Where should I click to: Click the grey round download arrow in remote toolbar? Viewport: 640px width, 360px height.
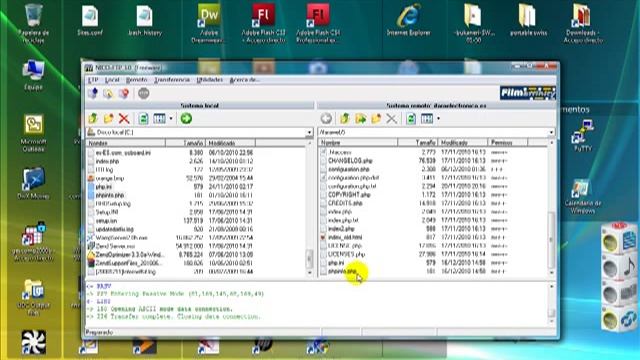(x=326, y=119)
